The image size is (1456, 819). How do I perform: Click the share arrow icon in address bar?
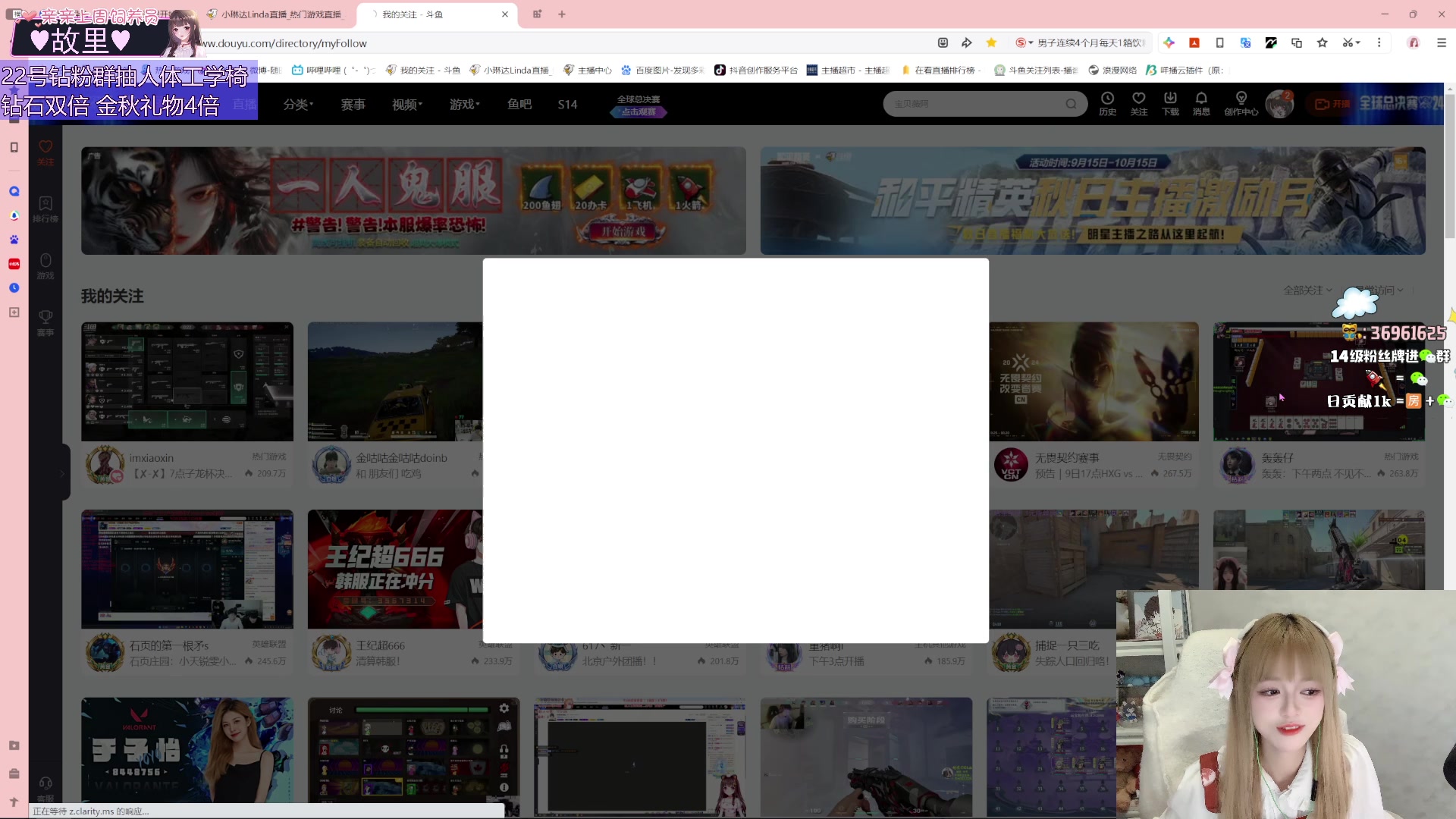point(966,43)
